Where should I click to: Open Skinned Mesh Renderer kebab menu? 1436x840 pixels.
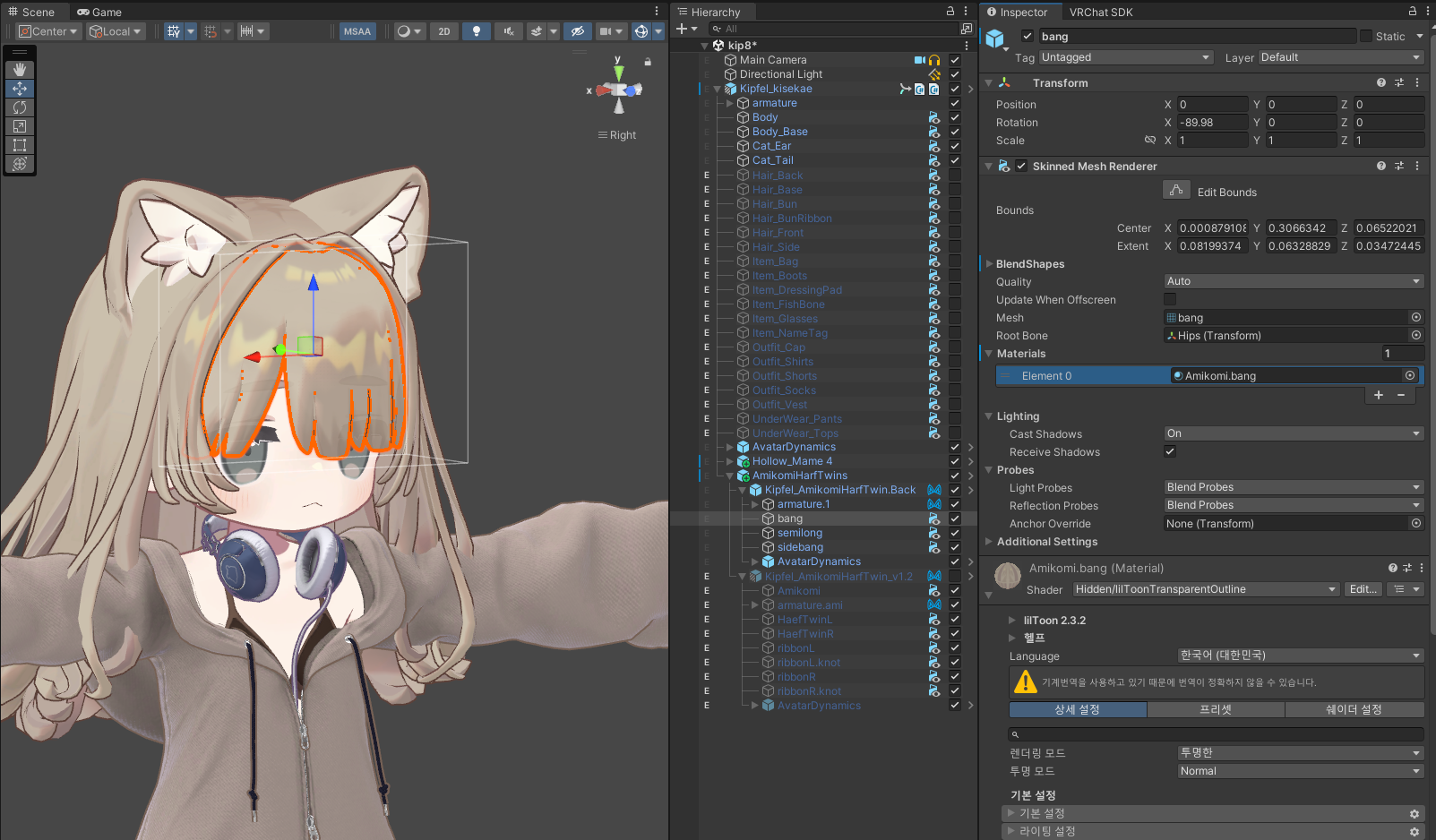pyautogui.click(x=1417, y=166)
